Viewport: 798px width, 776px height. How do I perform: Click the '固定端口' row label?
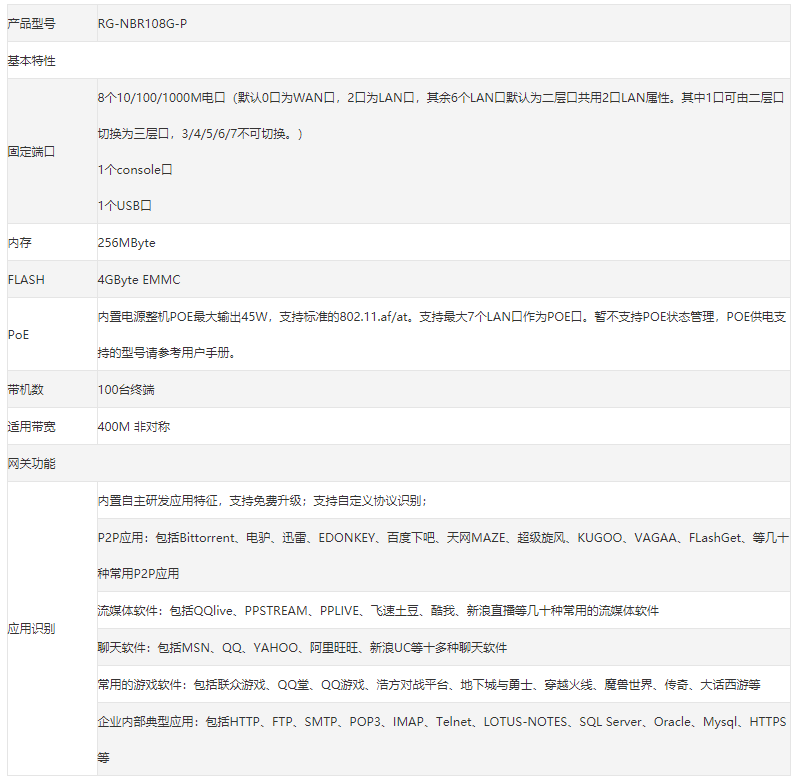coord(32,152)
